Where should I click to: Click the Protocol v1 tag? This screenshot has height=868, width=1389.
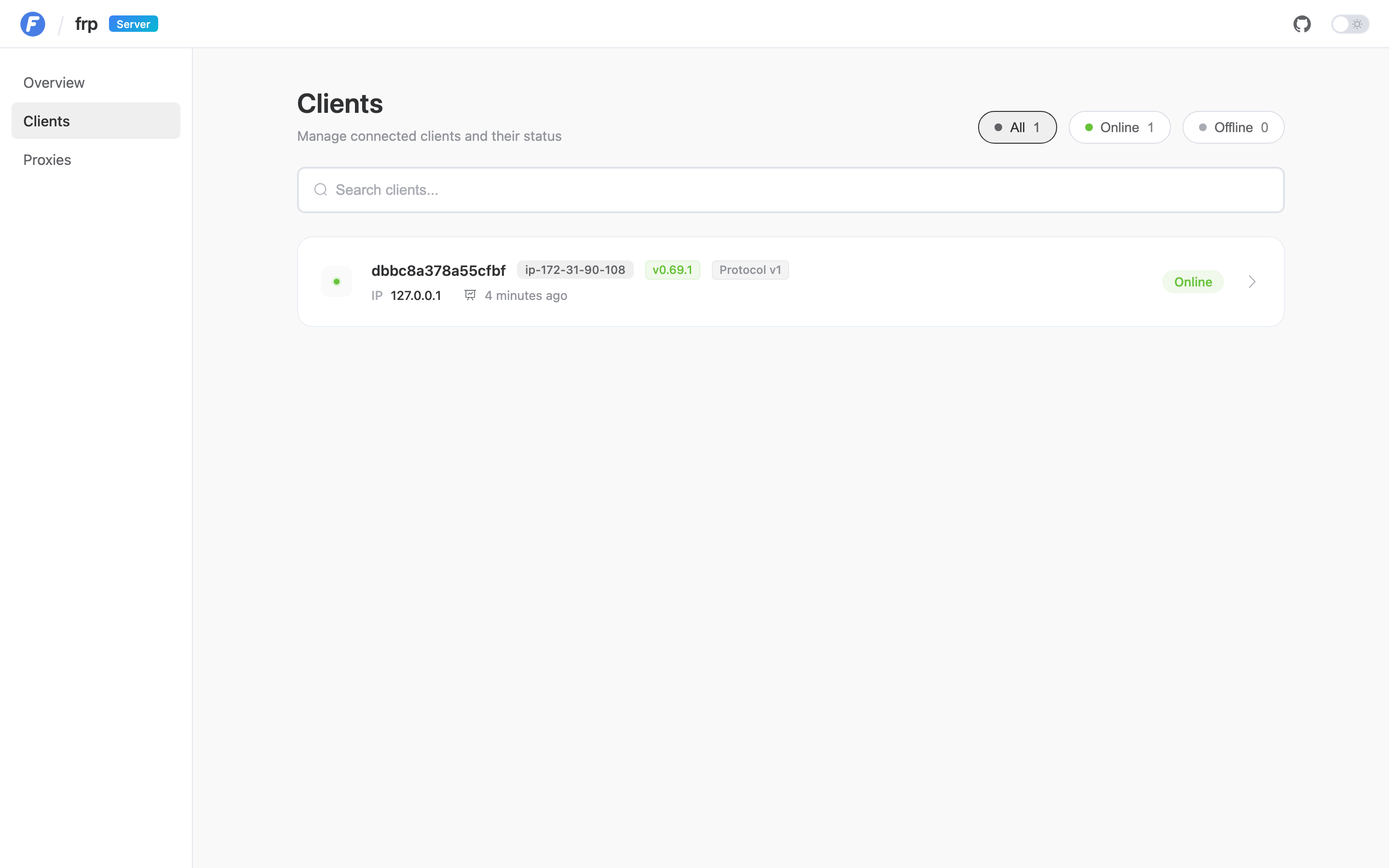tap(750, 270)
